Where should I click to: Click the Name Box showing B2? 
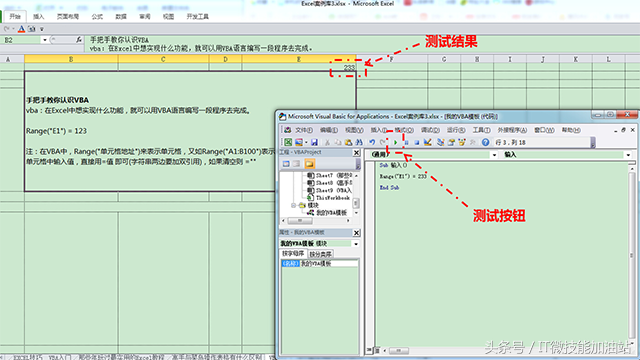pyautogui.click(x=21, y=40)
